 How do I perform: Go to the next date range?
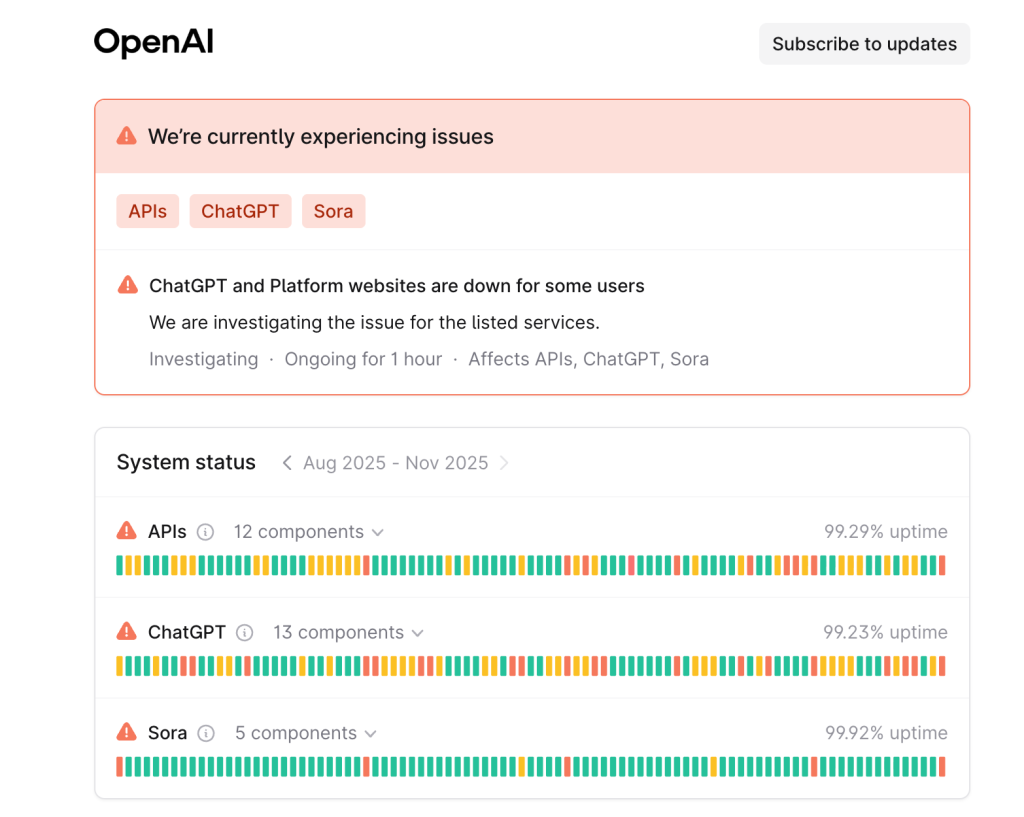pos(504,463)
